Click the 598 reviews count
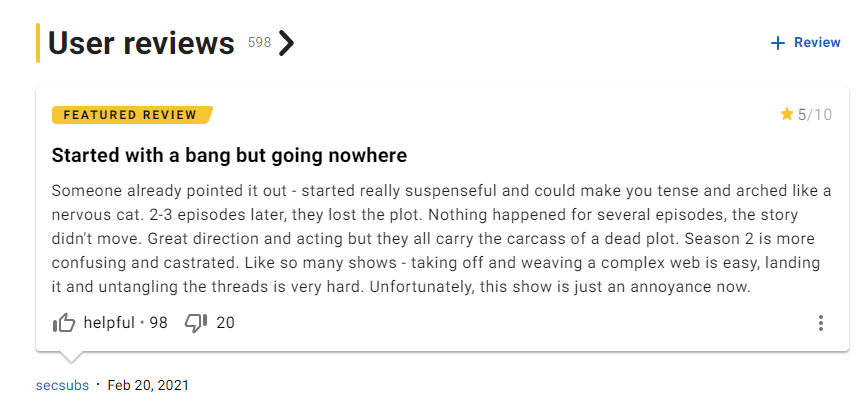The height and width of the screenshot is (407, 868). click(x=259, y=42)
